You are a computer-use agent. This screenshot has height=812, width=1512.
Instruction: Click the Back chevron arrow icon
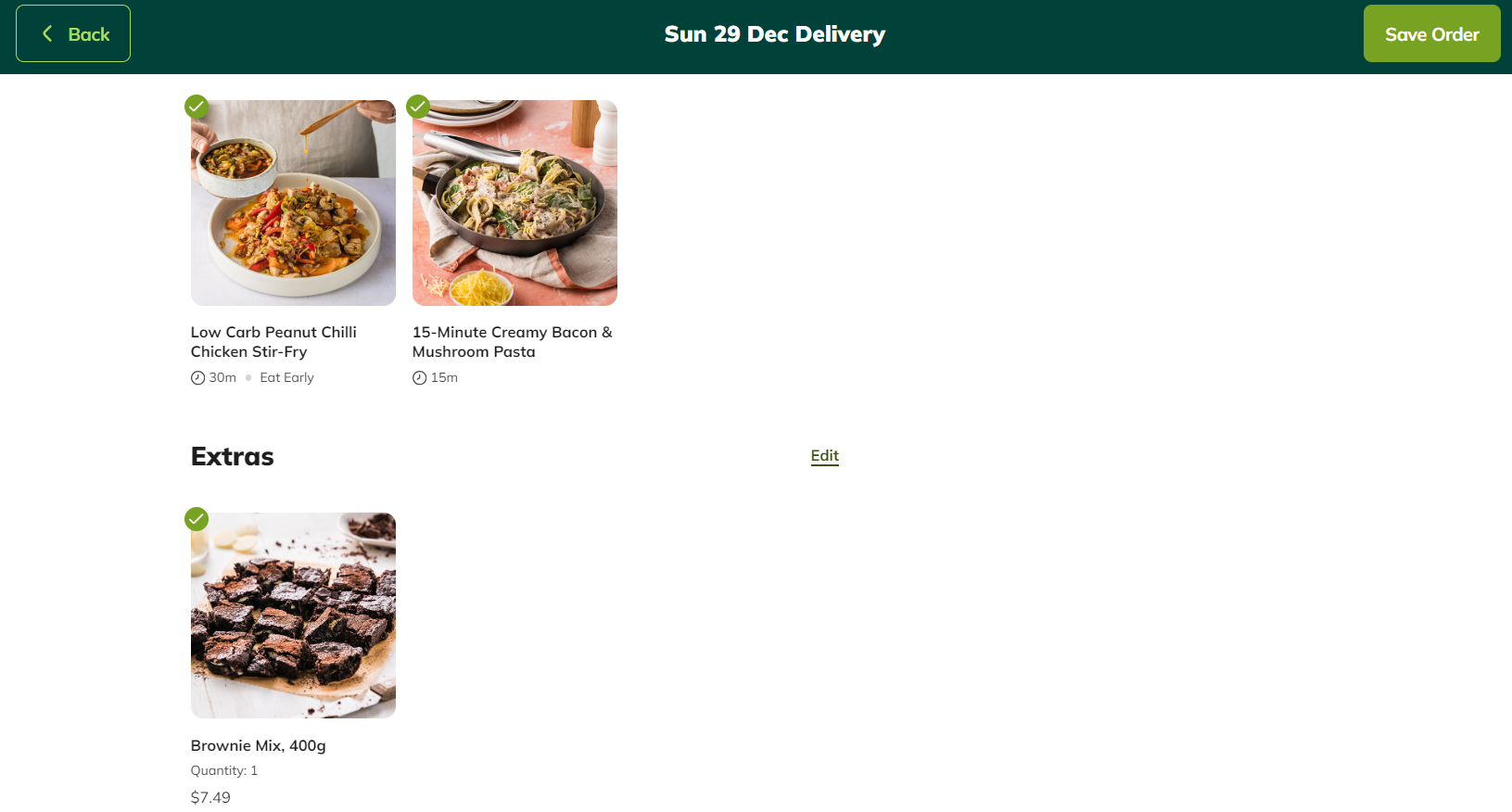pos(47,33)
